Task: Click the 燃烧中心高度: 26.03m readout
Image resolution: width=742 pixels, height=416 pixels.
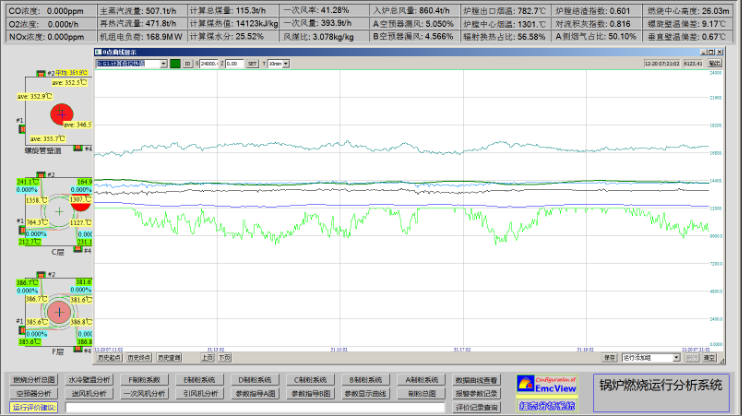Action: [x=689, y=10]
